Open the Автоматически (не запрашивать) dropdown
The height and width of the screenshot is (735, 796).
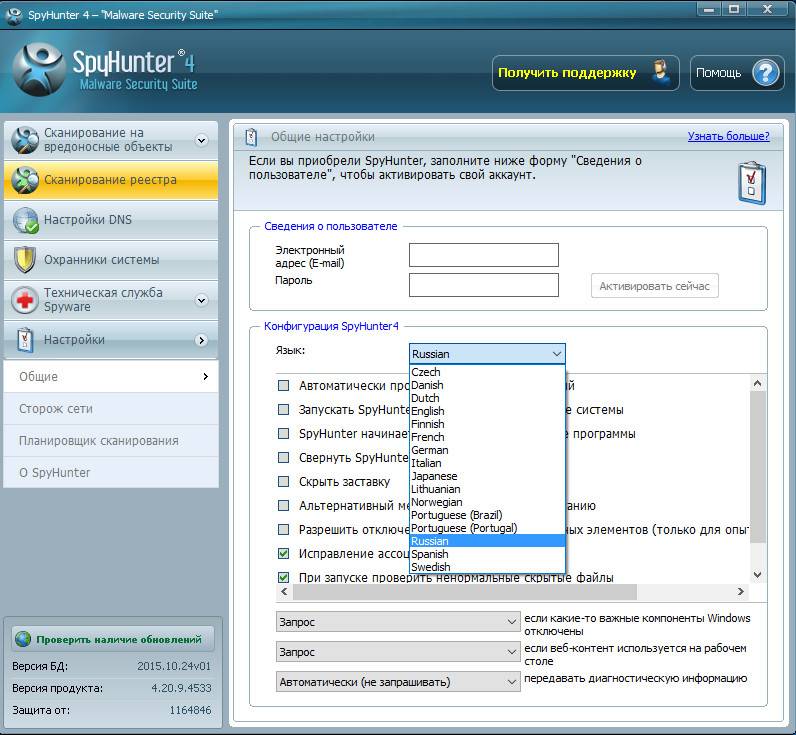point(398,682)
